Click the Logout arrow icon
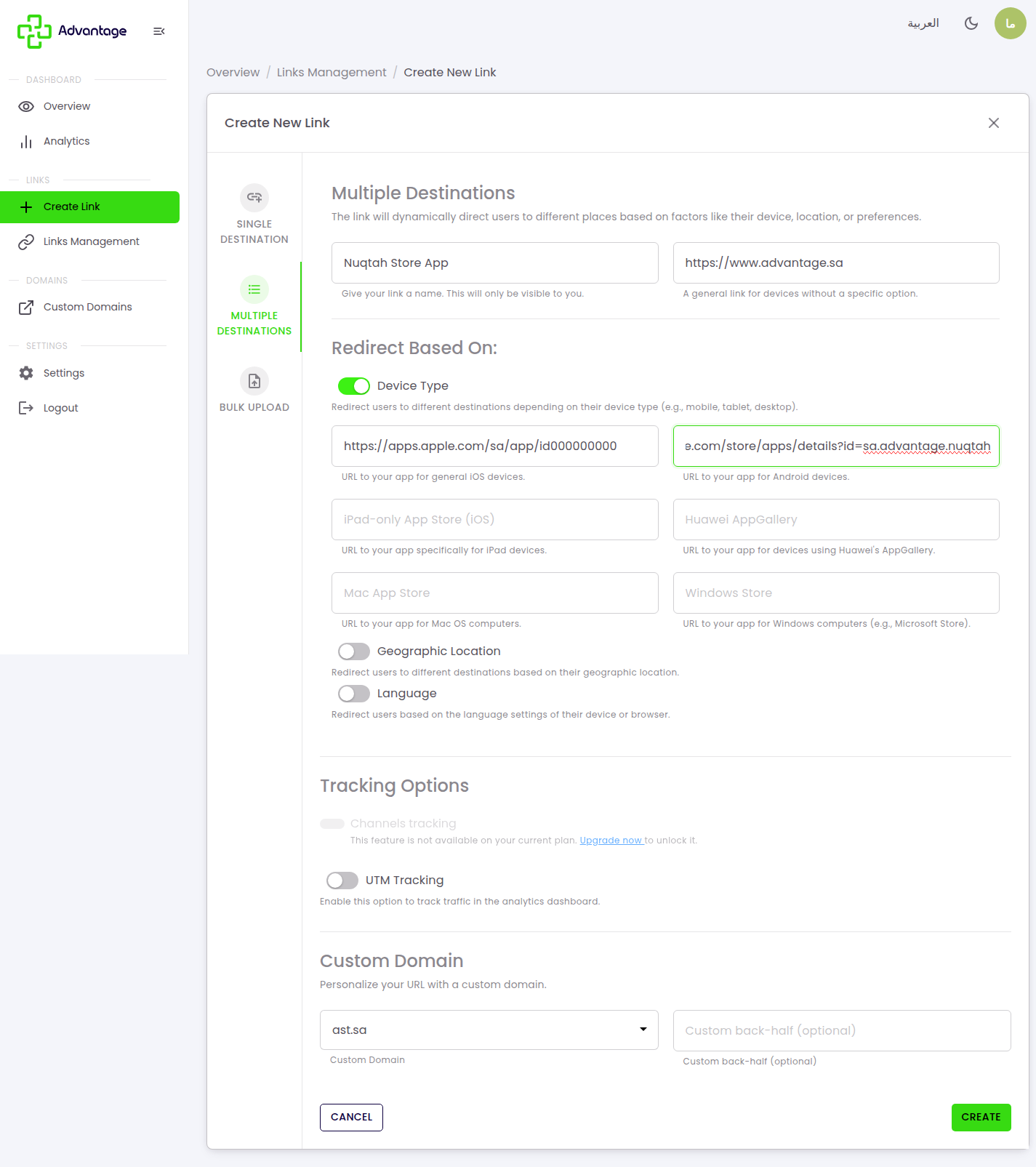Viewport: 1036px width, 1167px height. (26, 408)
